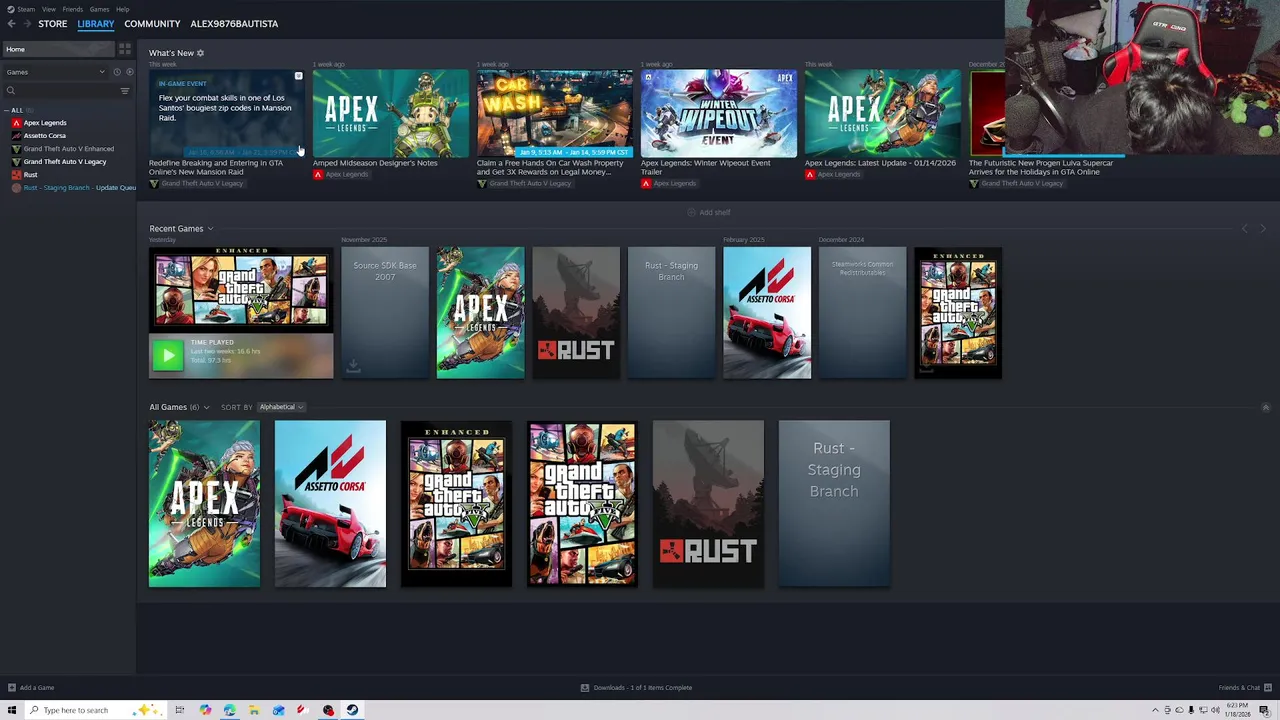This screenshot has width=1280, height=720.
Task: Open Task View on the taskbar
Action: coord(180,710)
